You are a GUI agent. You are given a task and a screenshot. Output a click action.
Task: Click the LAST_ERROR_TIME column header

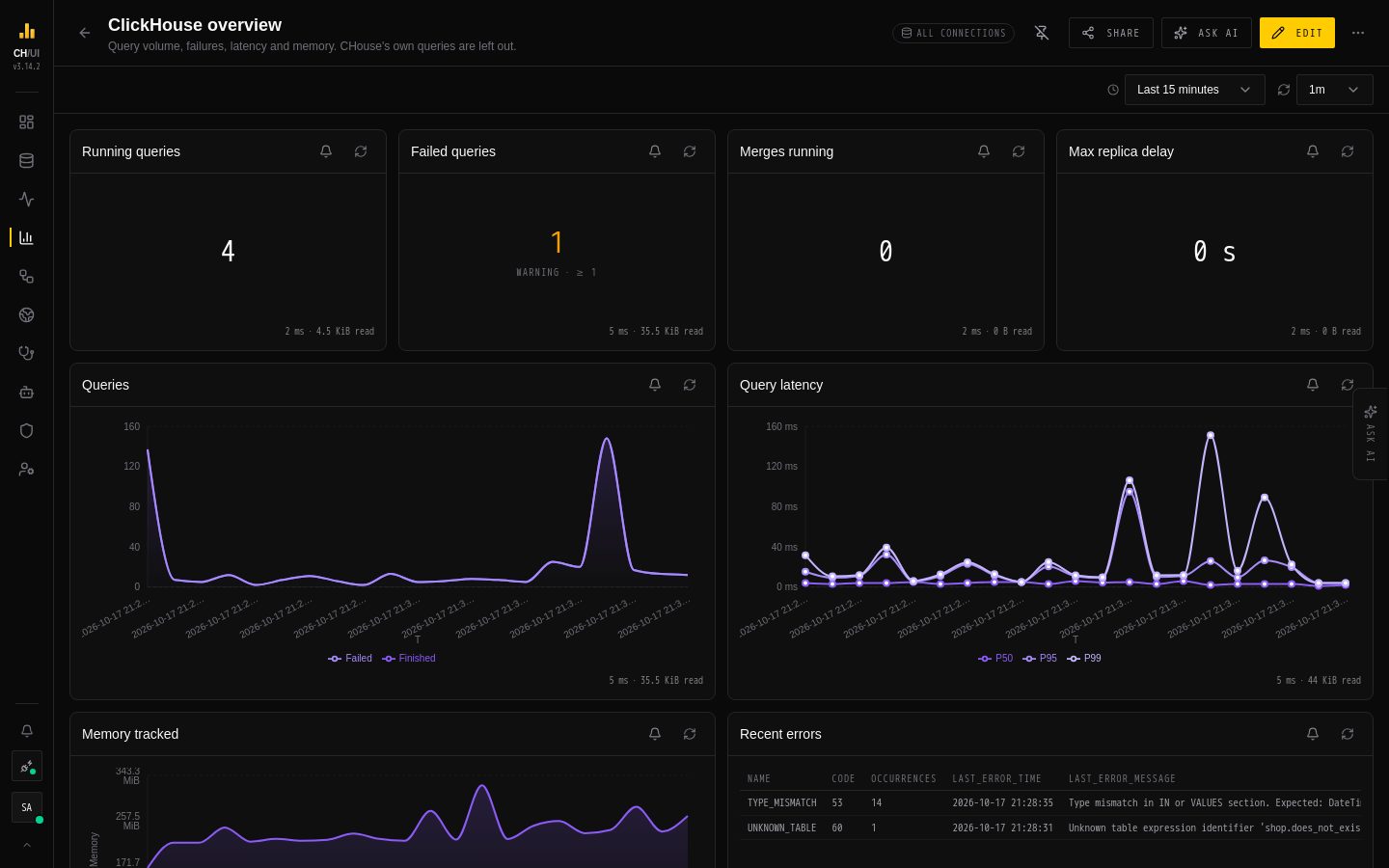click(x=996, y=779)
